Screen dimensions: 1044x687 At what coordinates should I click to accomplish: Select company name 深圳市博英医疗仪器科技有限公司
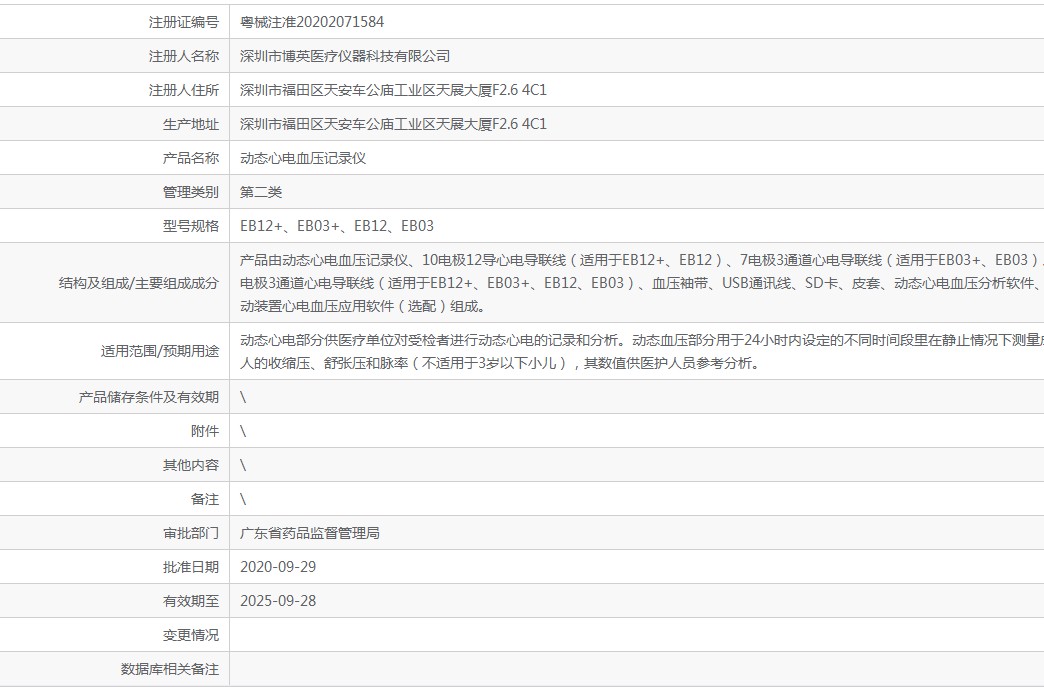click(x=345, y=56)
